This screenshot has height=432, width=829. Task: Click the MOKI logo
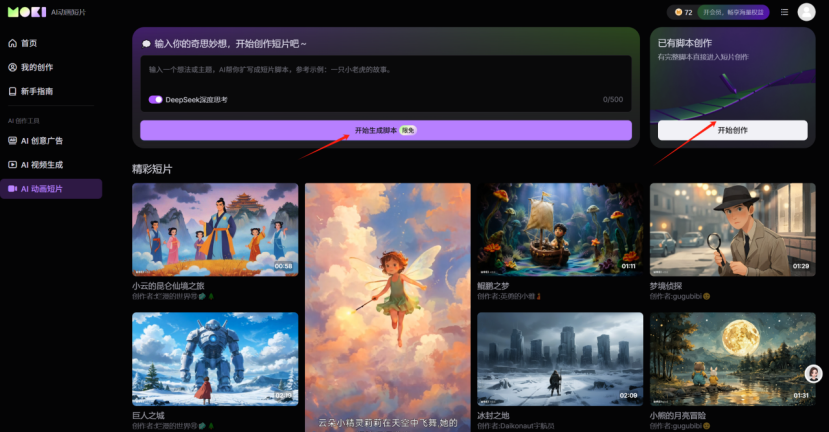[27, 12]
